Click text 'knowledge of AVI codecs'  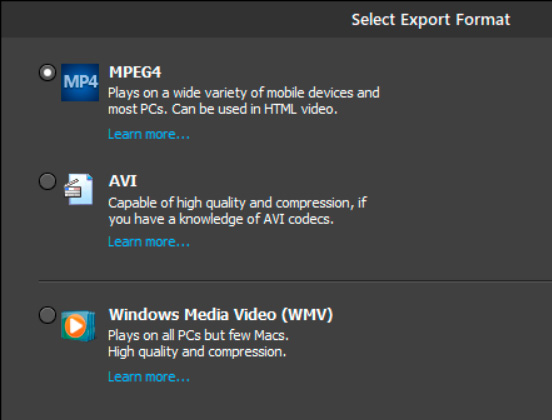pyautogui.click(x=255, y=219)
